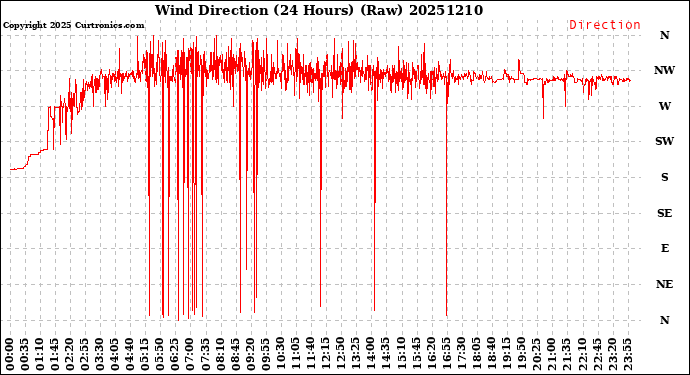The width and height of the screenshot is (690, 375).
Task: Click the '08:45' time axis label
Action: 236,354
